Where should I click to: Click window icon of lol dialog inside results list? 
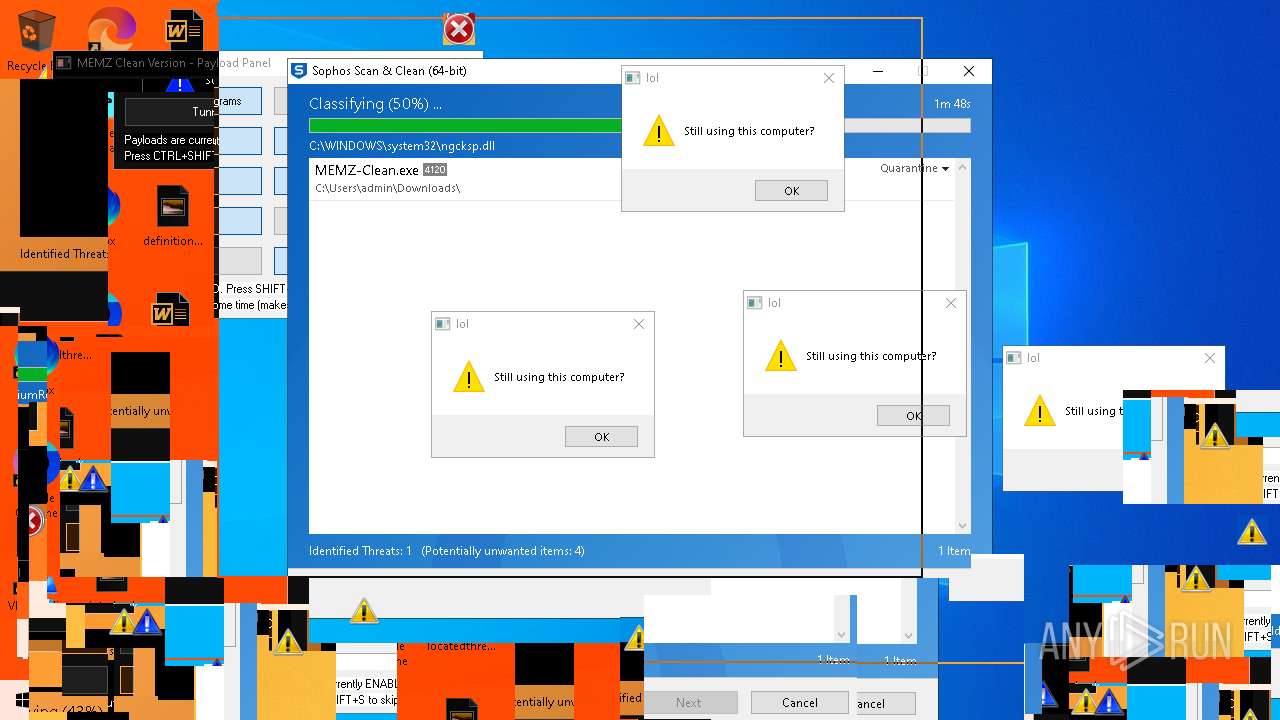[442, 324]
